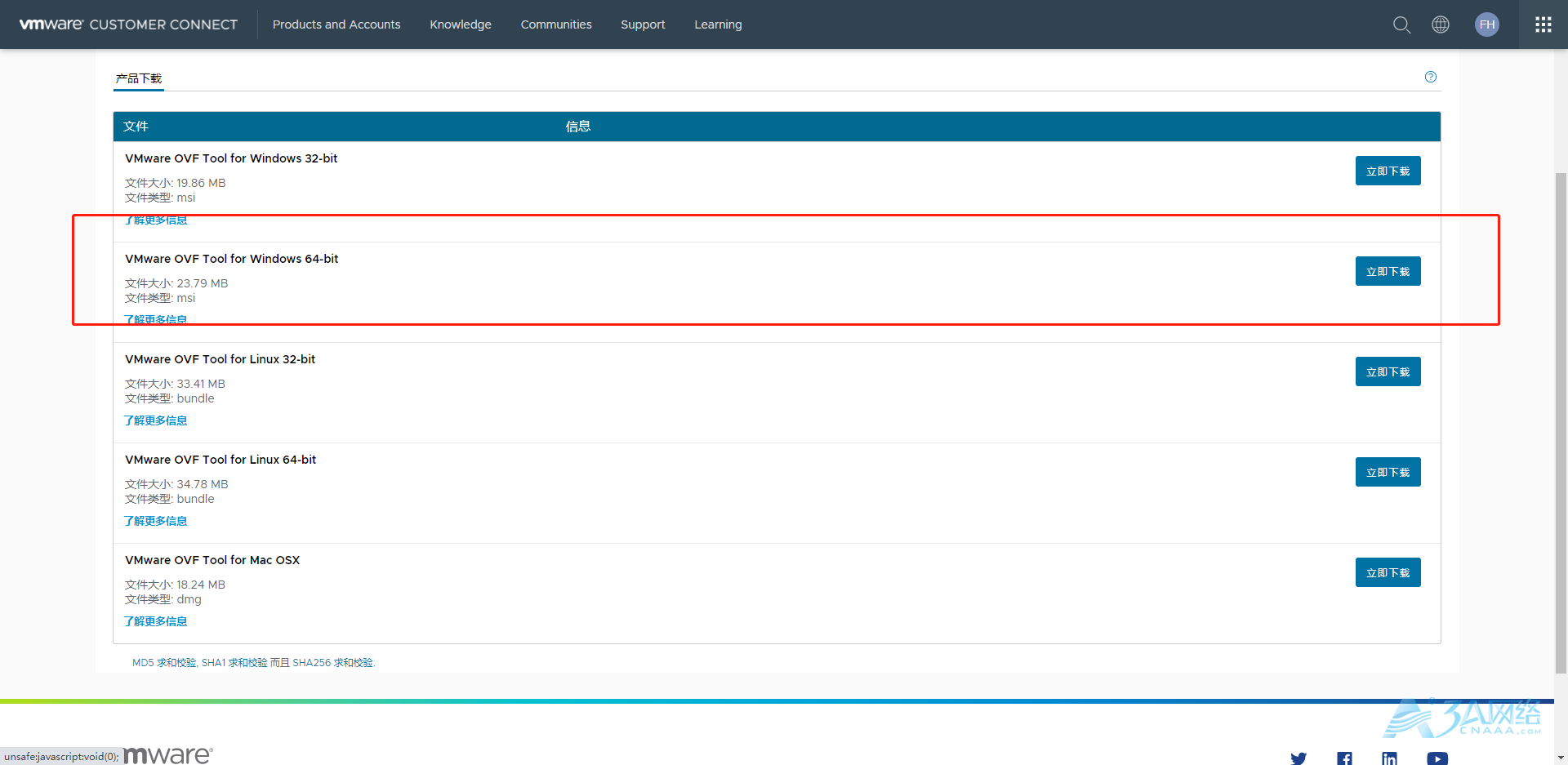The height and width of the screenshot is (765, 1568).
Task: Go to VMware Customer Connect logo
Action: pos(128,24)
